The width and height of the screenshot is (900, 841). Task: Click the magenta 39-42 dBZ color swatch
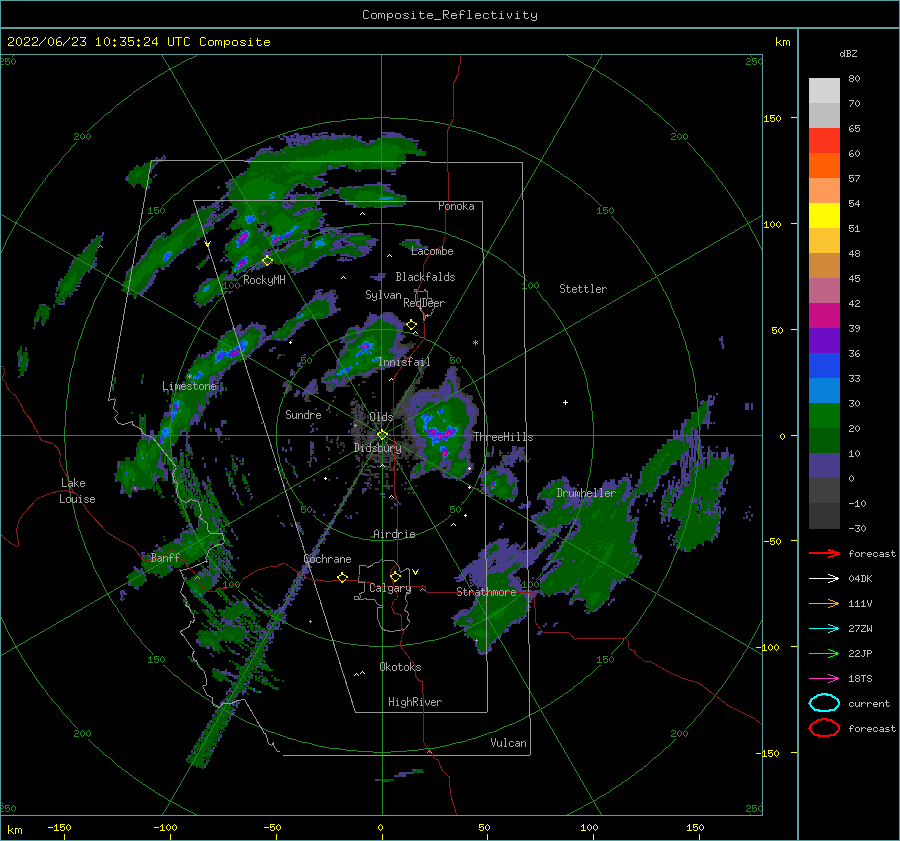[x=824, y=316]
